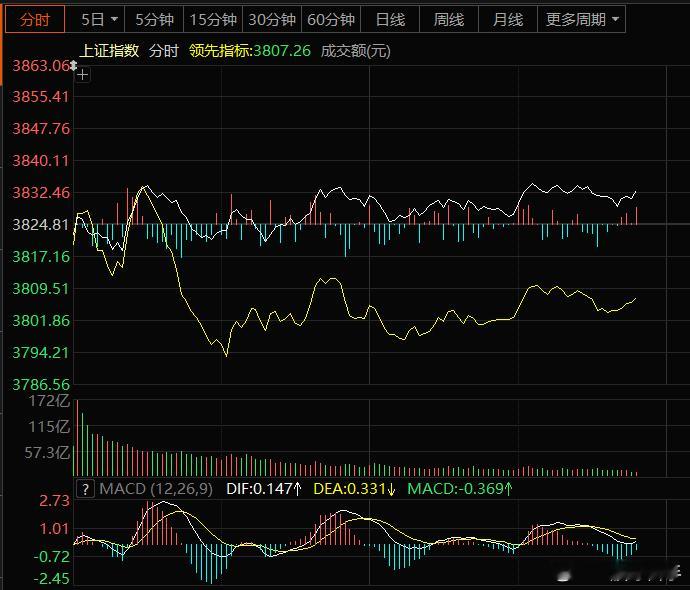Switch to the 60分钟 tab

tap(331, 19)
